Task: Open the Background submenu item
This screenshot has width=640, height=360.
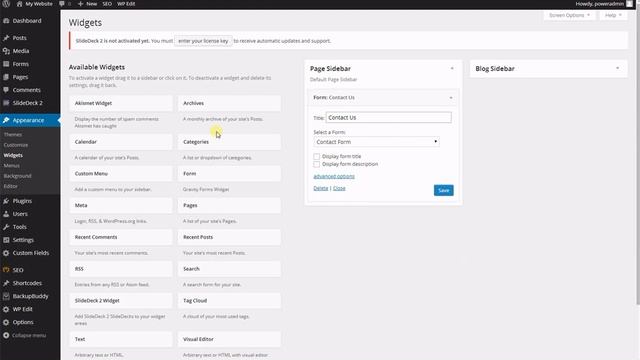Action: tap(18, 176)
